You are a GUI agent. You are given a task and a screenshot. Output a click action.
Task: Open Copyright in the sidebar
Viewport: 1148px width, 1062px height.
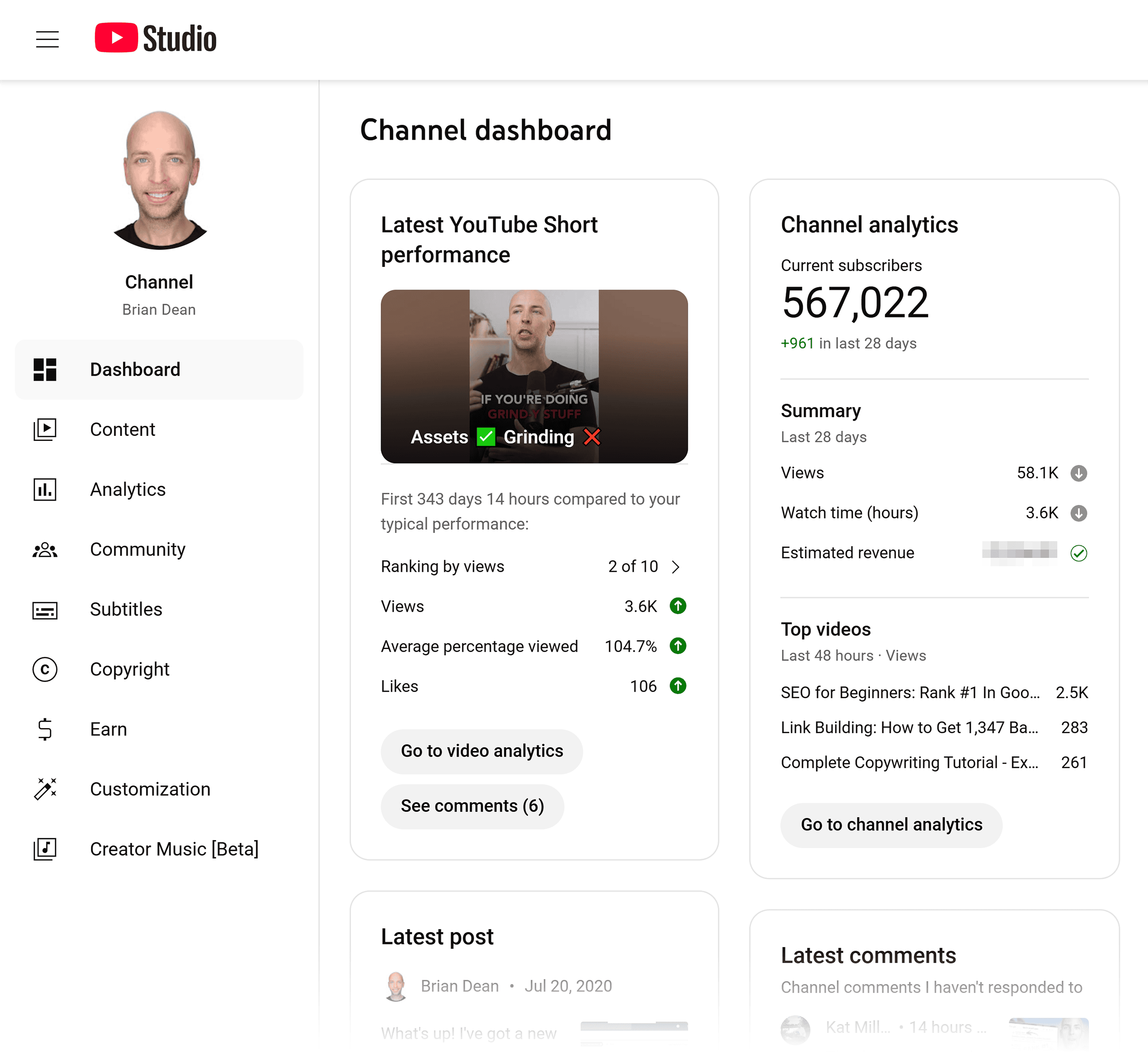tap(159, 669)
